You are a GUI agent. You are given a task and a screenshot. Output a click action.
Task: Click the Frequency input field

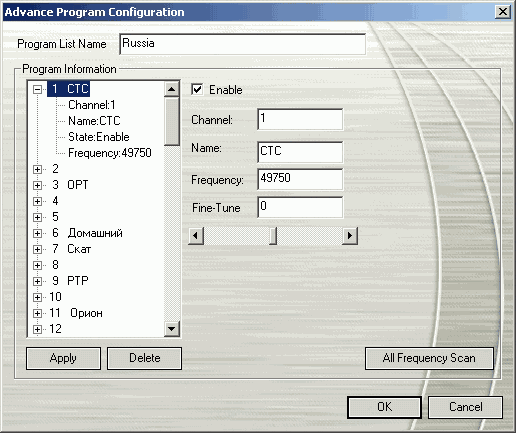(x=300, y=179)
